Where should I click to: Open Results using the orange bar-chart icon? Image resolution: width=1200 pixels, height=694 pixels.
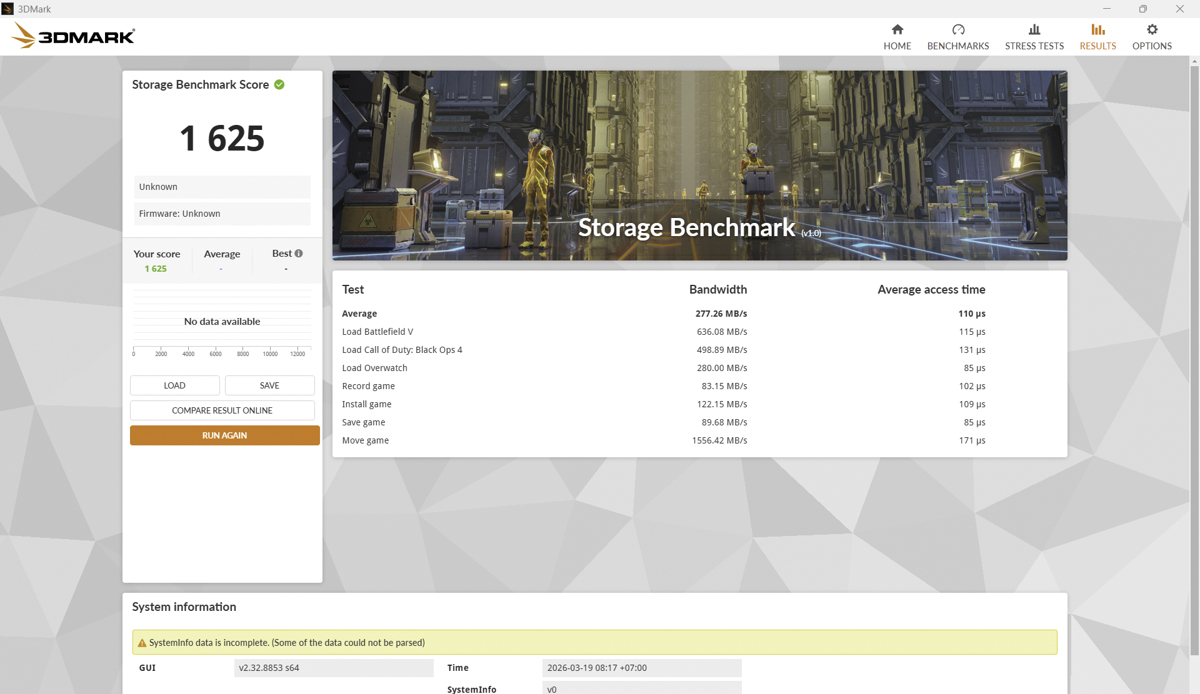pyautogui.click(x=1097, y=31)
